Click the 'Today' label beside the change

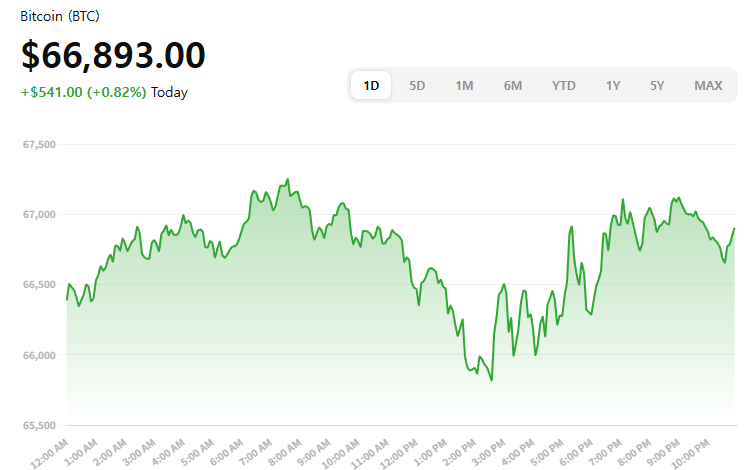169,92
